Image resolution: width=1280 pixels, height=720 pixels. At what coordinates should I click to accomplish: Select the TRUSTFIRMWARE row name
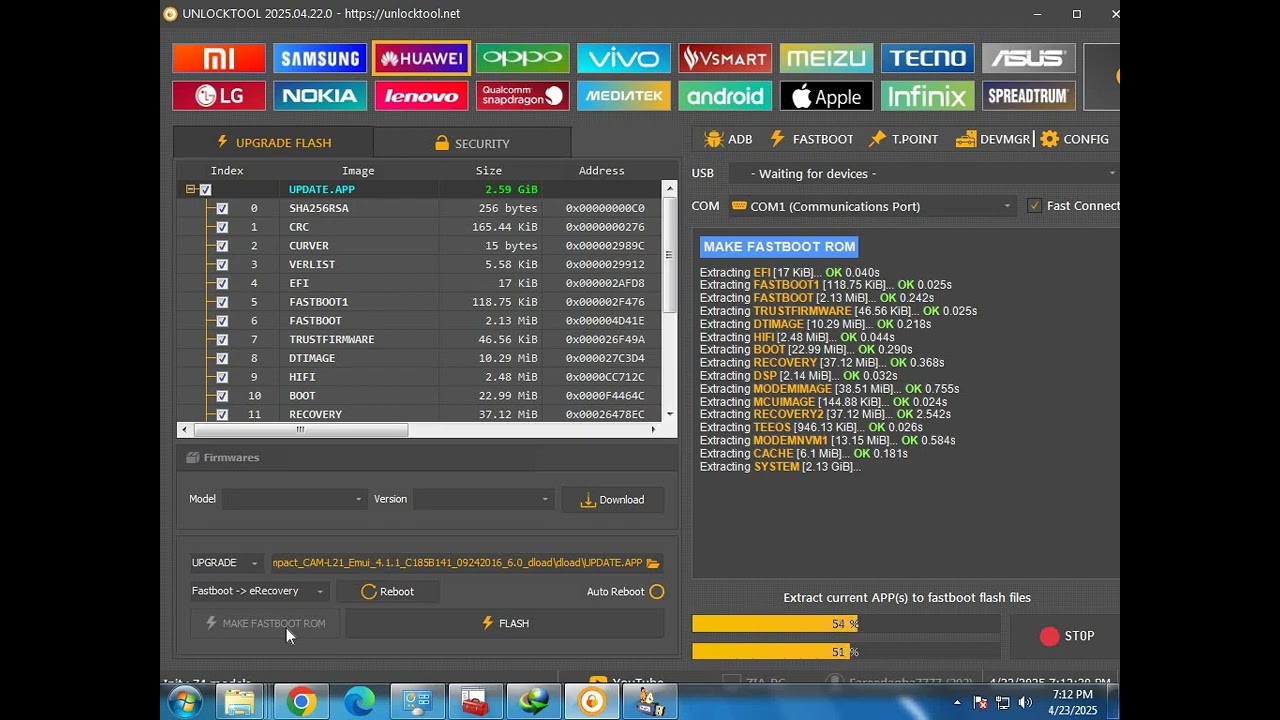[332, 340]
